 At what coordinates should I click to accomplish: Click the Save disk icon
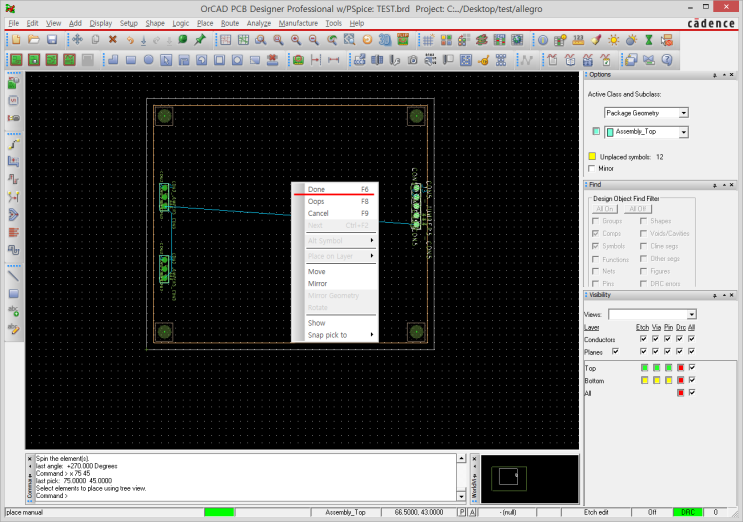click(x=51, y=40)
